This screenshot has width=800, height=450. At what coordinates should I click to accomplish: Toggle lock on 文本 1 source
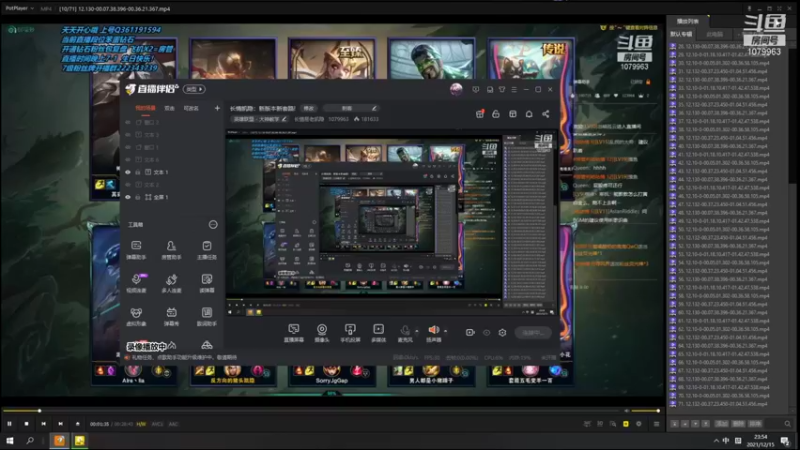coord(138,172)
